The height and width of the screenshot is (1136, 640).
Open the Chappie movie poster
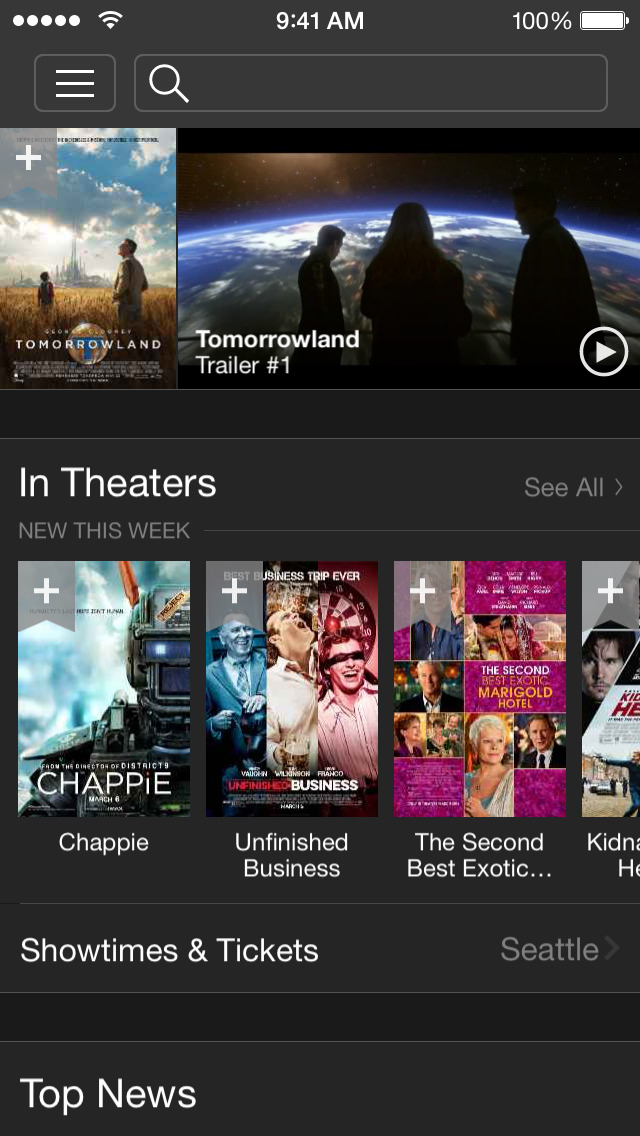pyautogui.click(x=104, y=689)
